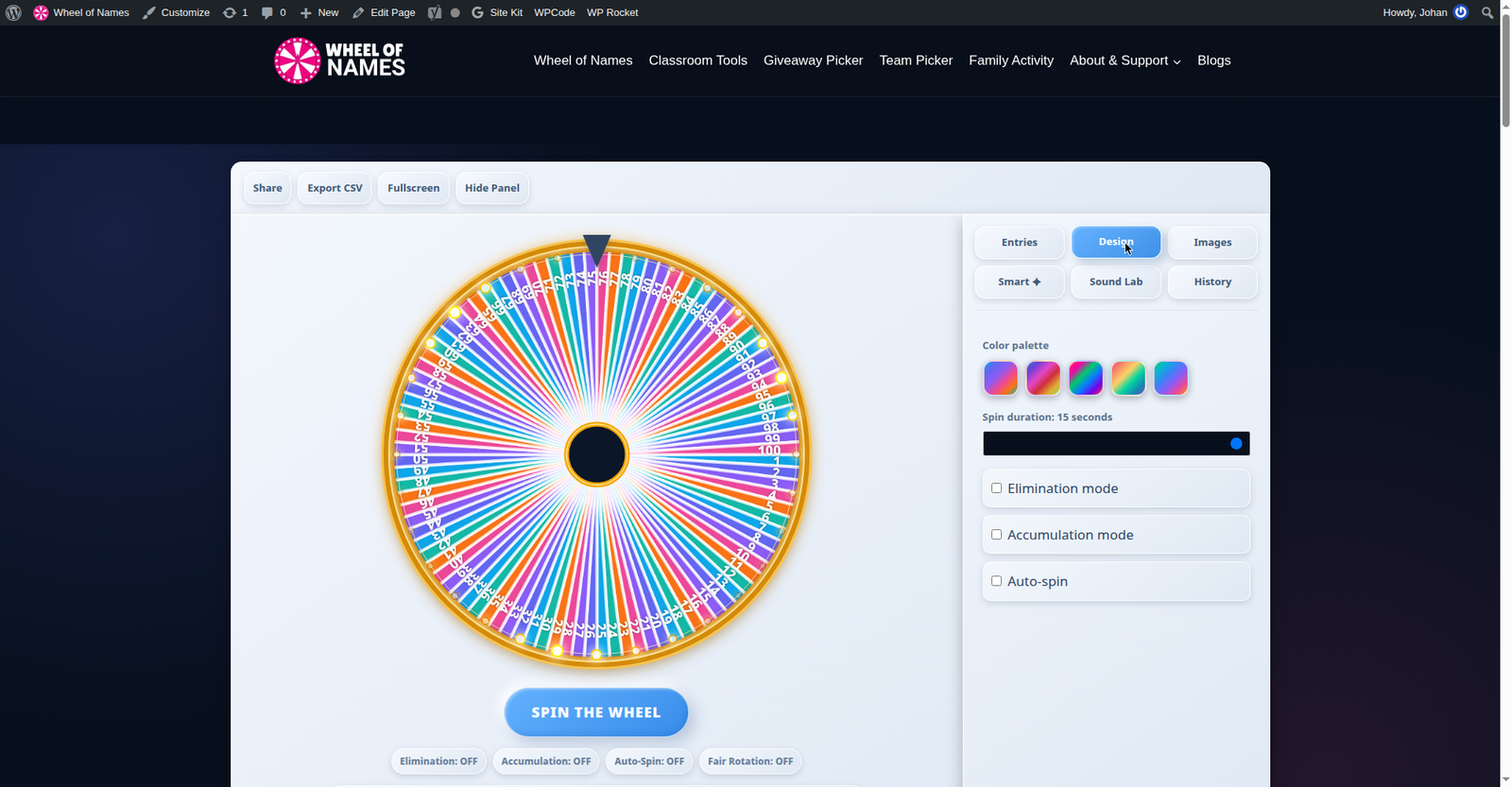Click the Customize item in admin bar

[177, 12]
